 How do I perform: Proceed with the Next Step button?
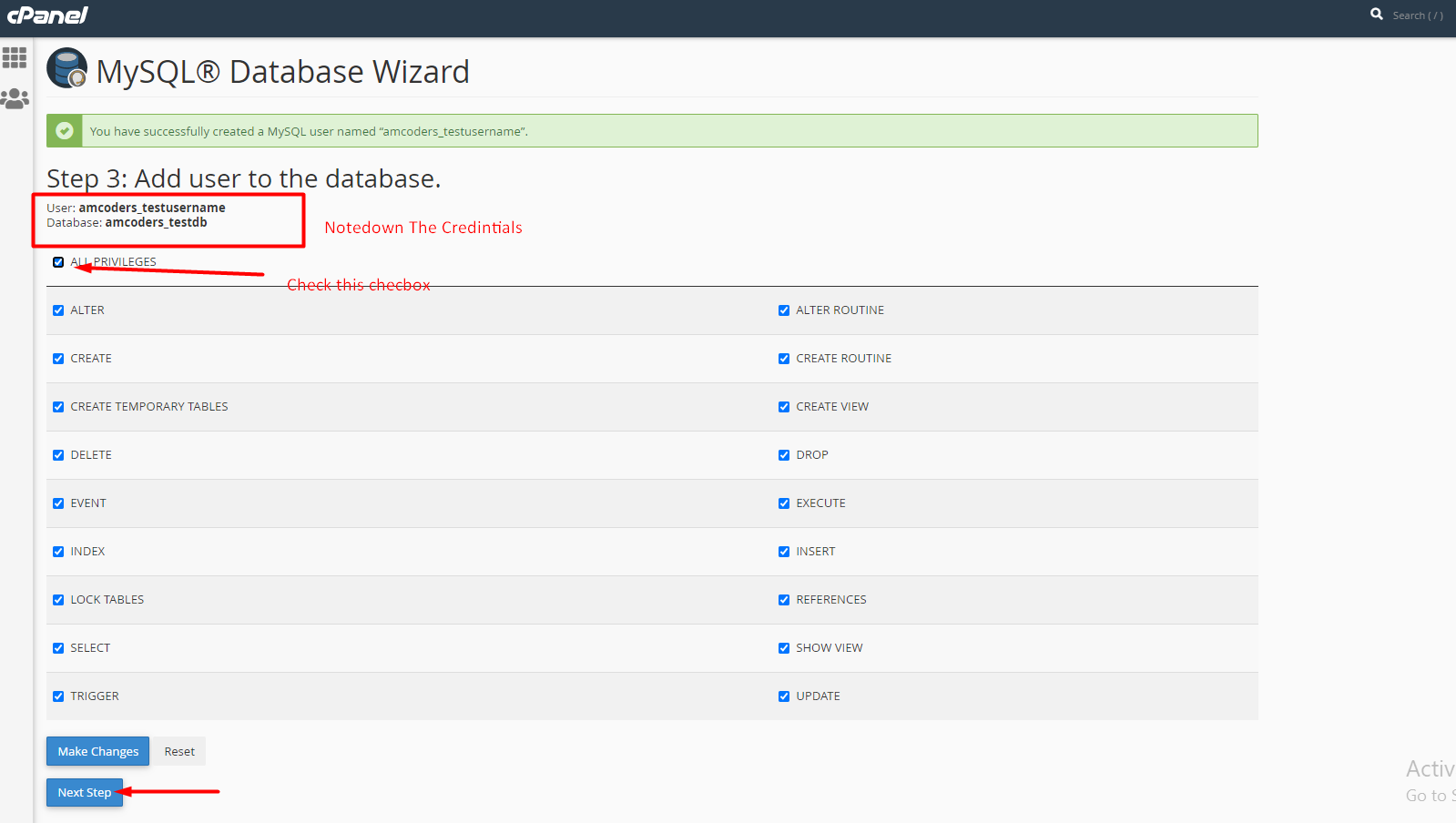coord(85,792)
